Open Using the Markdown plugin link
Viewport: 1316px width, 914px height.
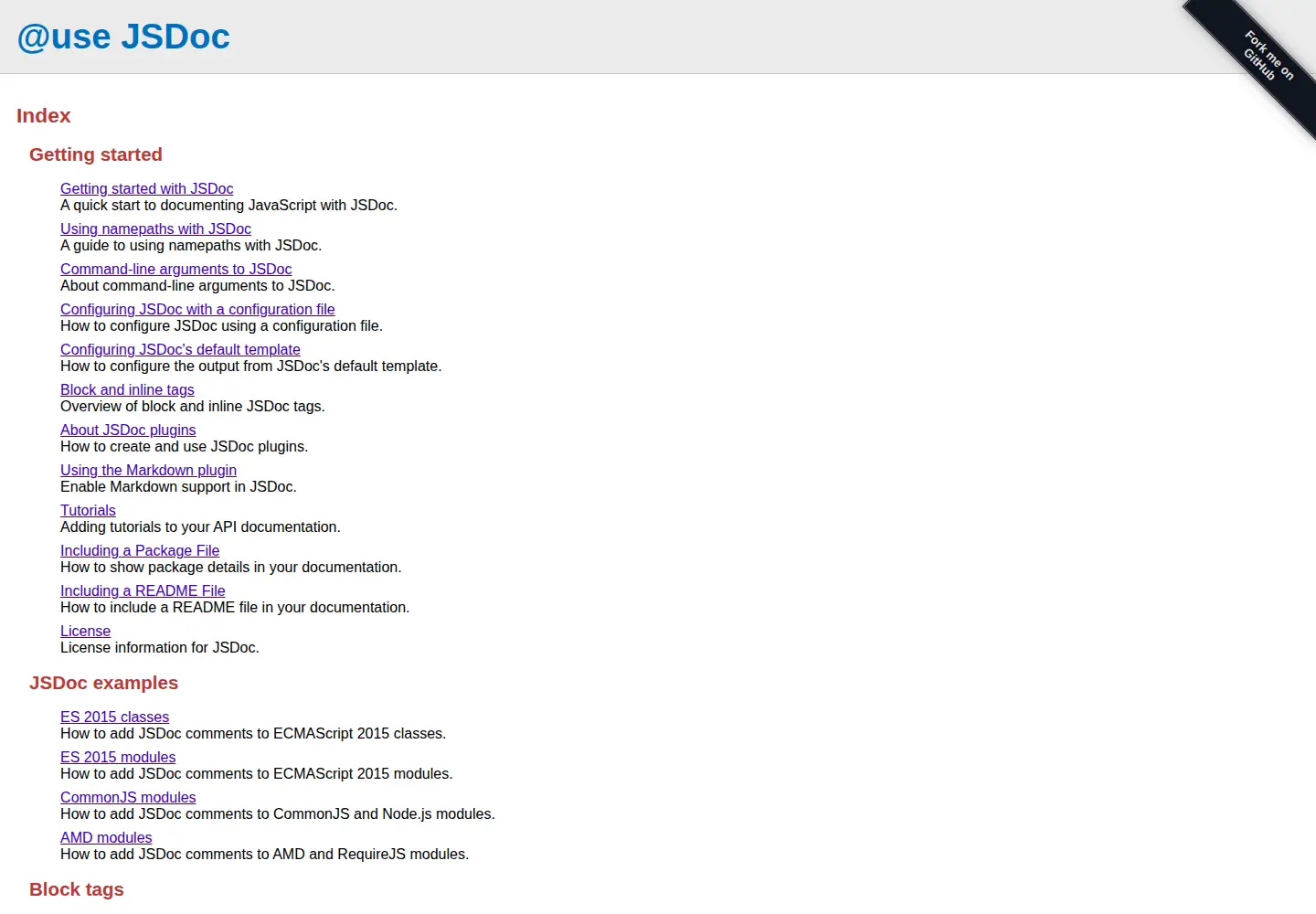click(148, 470)
